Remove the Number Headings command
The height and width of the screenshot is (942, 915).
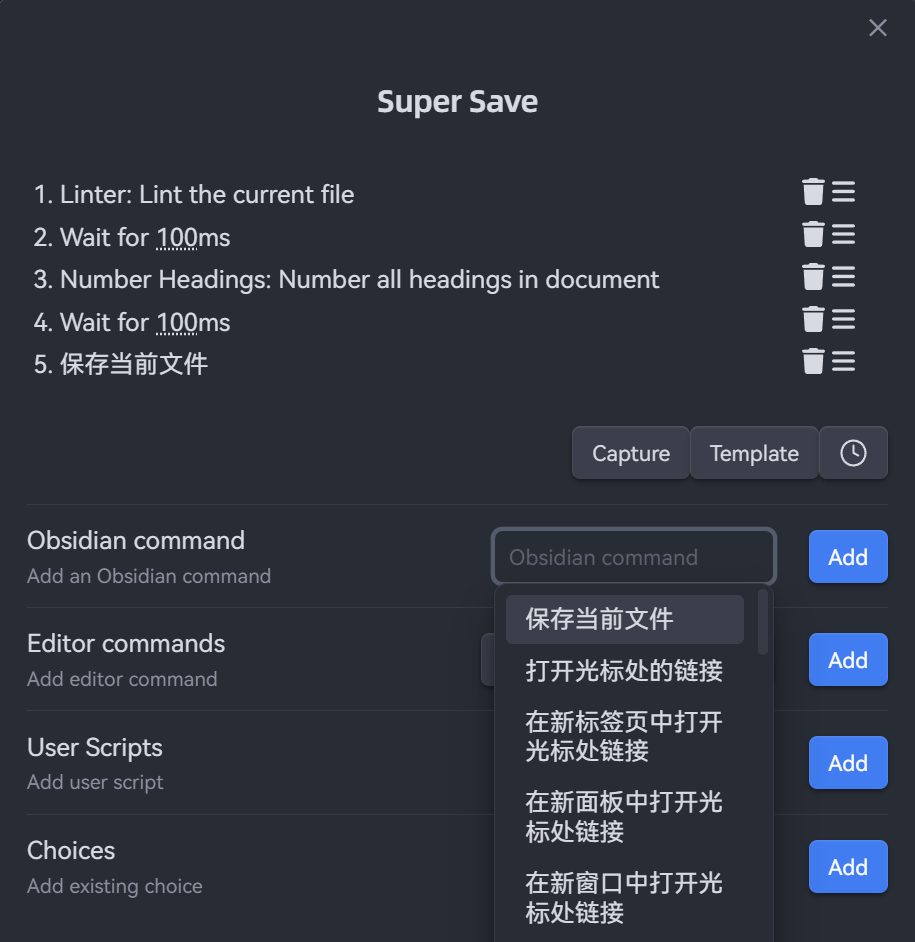[813, 277]
